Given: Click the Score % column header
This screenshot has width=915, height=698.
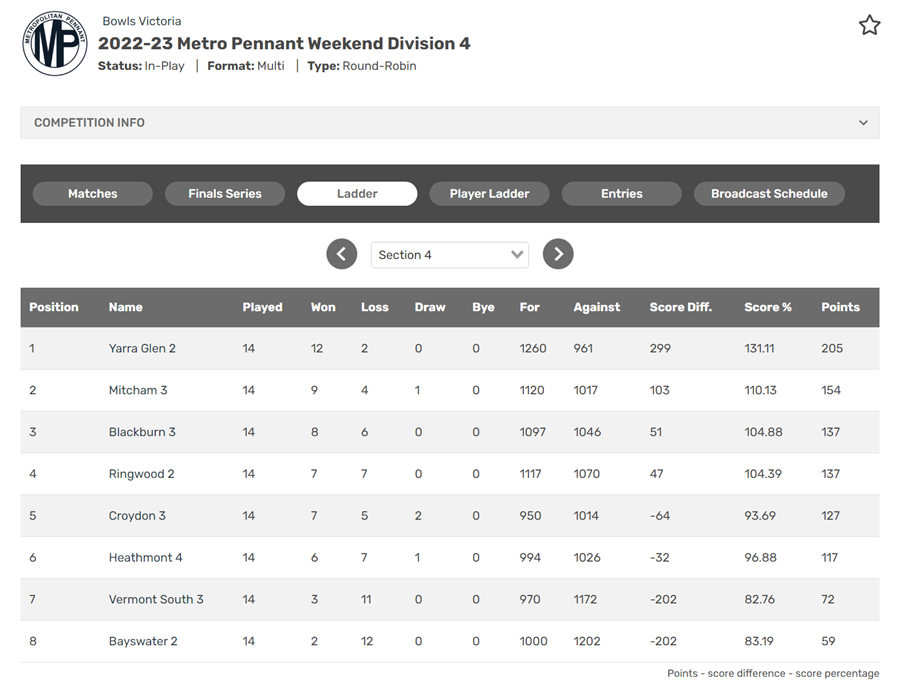Looking at the screenshot, I should coord(767,307).
